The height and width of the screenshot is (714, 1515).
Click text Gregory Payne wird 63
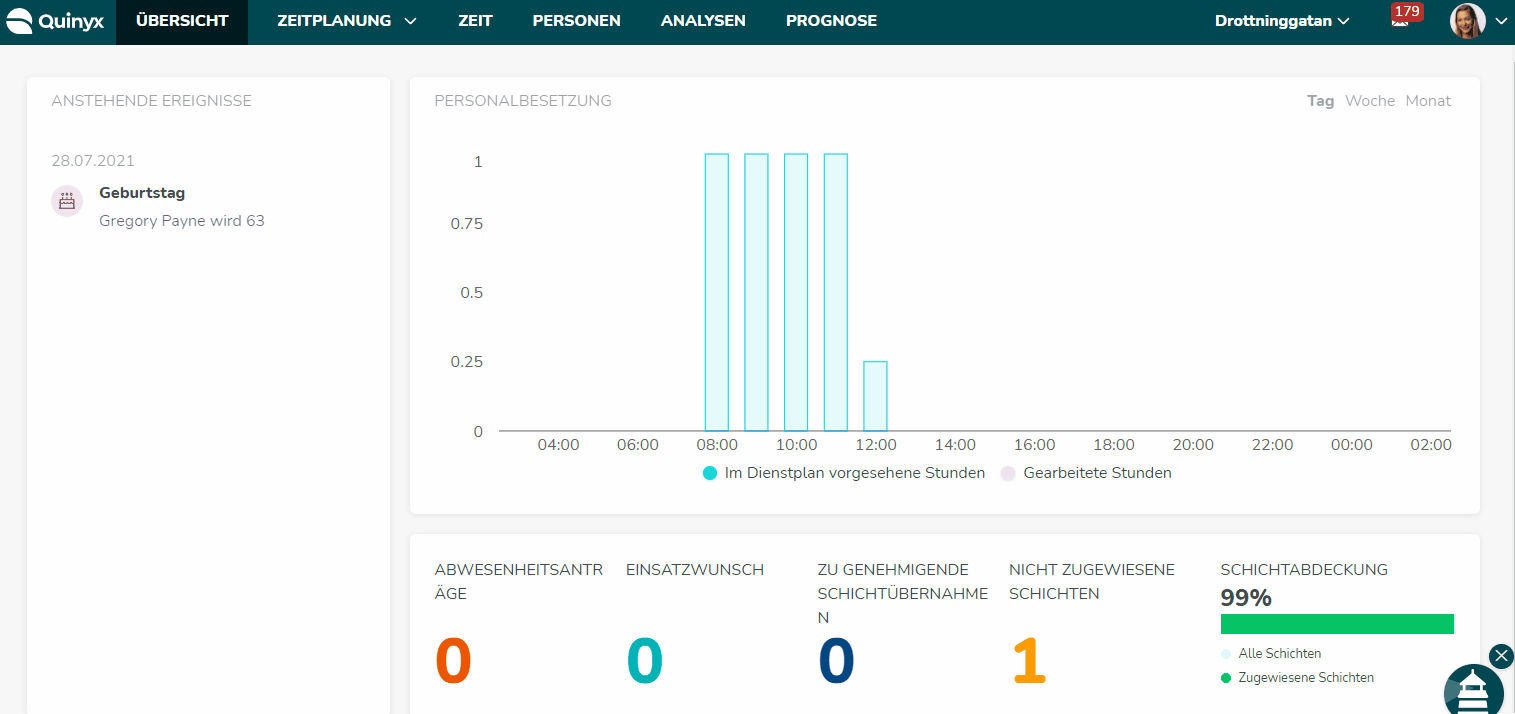tap(182, 221)
